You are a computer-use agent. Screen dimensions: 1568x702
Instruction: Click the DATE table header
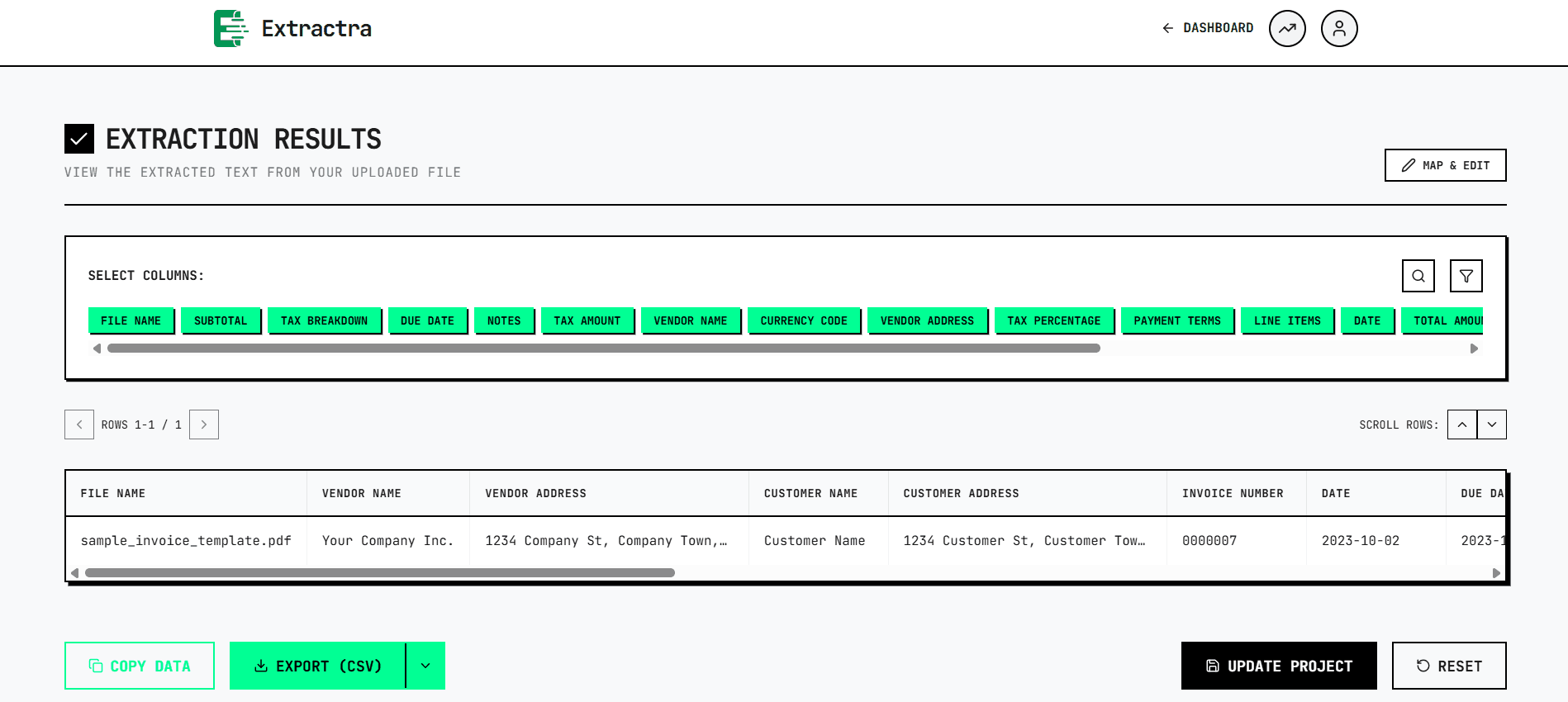tap(1376, 493)
